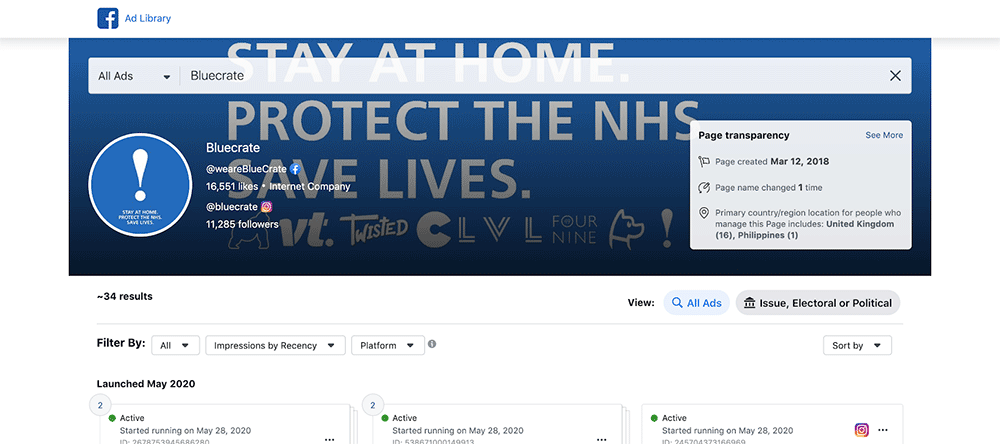Clear the Bluecrate search with X
The image size is (1000, 444).
(x=895, y=76)
